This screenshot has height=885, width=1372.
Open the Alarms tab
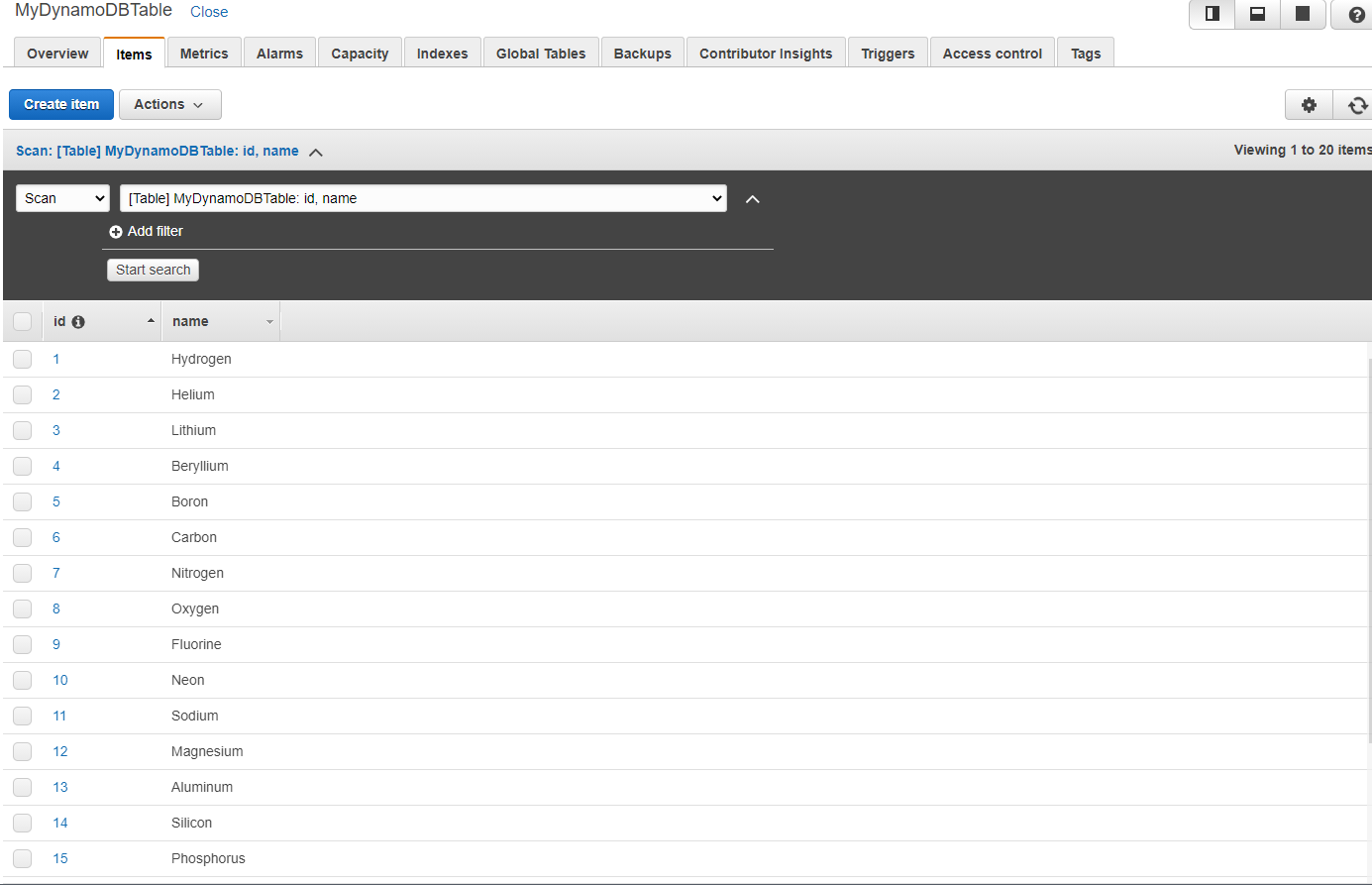[279, 54]
